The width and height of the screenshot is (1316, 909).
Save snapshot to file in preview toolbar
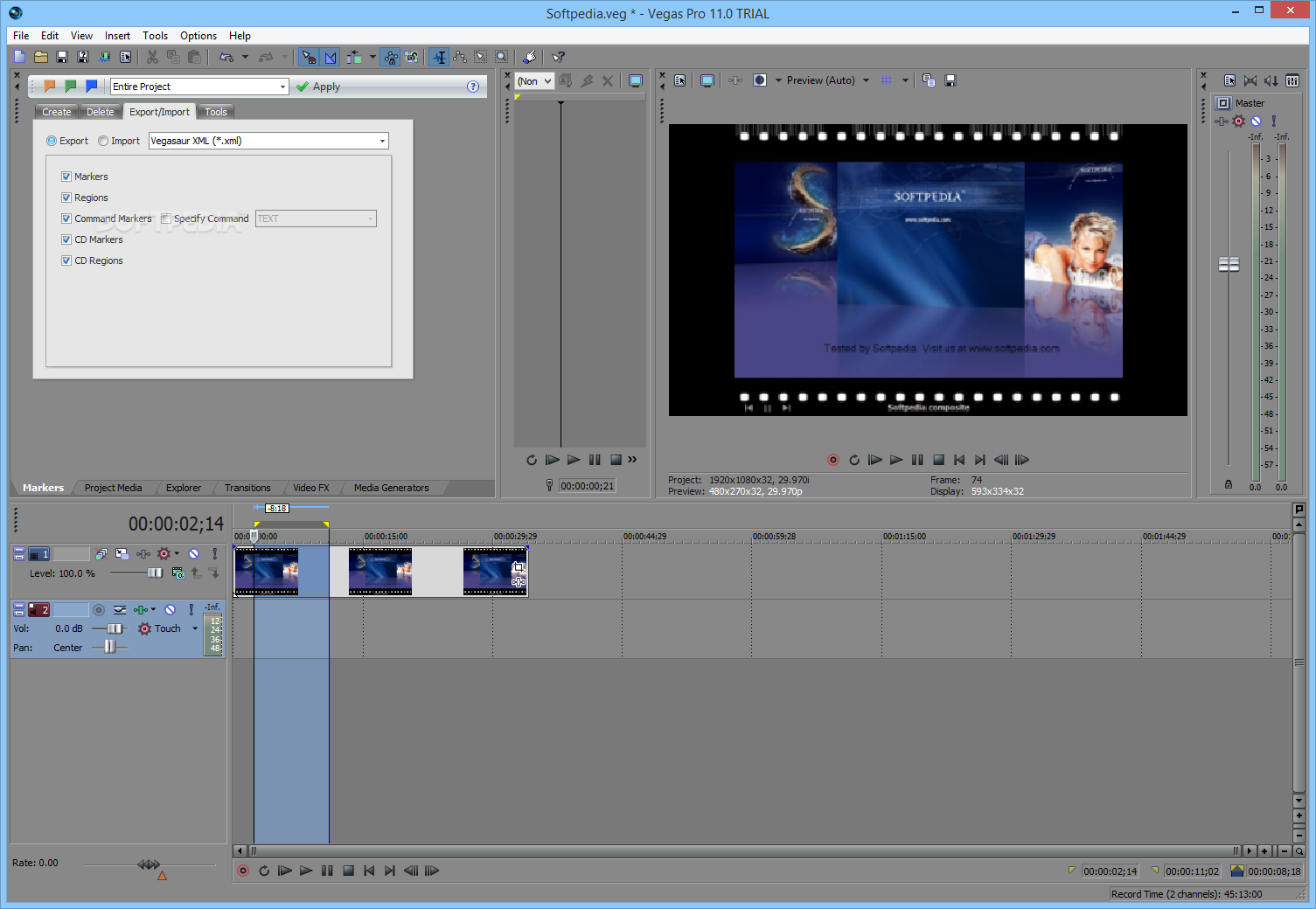point(950,80)
